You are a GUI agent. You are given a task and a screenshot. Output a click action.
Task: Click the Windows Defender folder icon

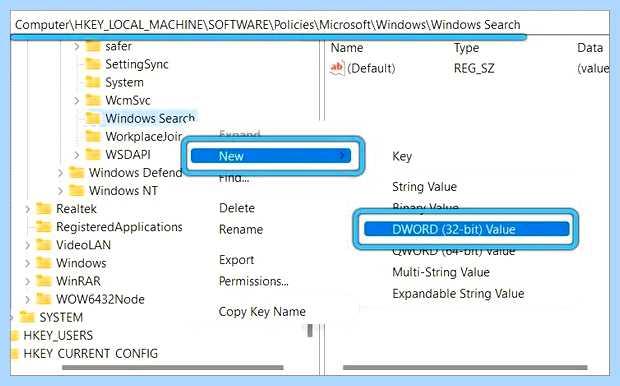(x=77, y=173)
